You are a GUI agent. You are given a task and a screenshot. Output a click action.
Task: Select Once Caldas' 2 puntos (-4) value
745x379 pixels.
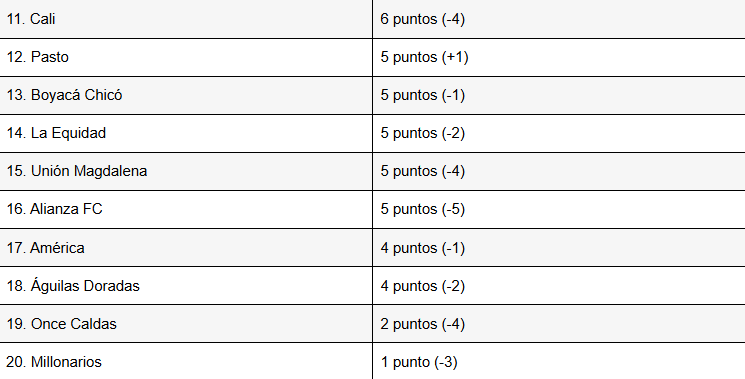click(422, 324)
